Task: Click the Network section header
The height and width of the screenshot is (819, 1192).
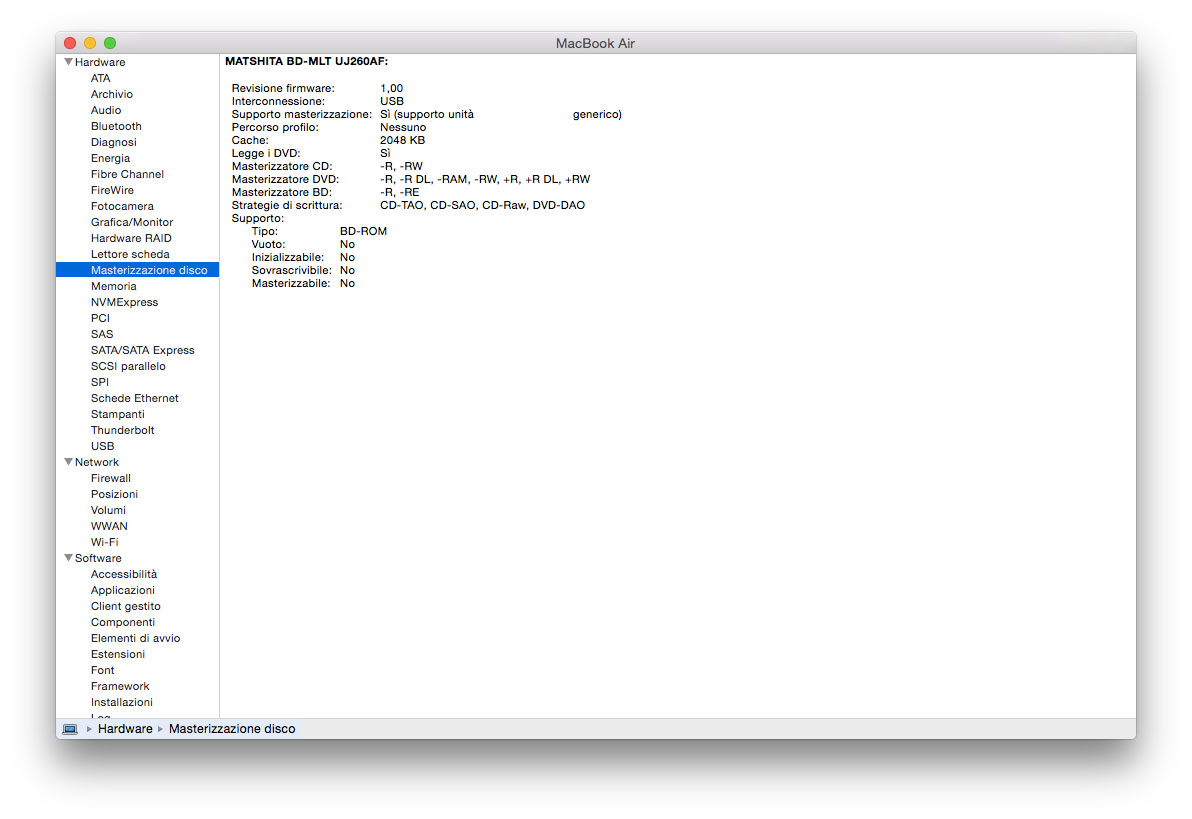Action: tap(97, 462)
